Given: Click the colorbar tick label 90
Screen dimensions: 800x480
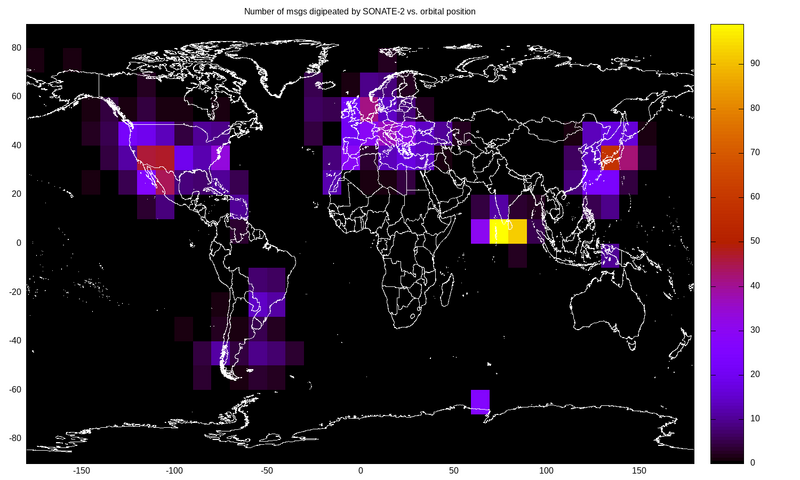Looking at the screenshot, I should click(756, 64).
